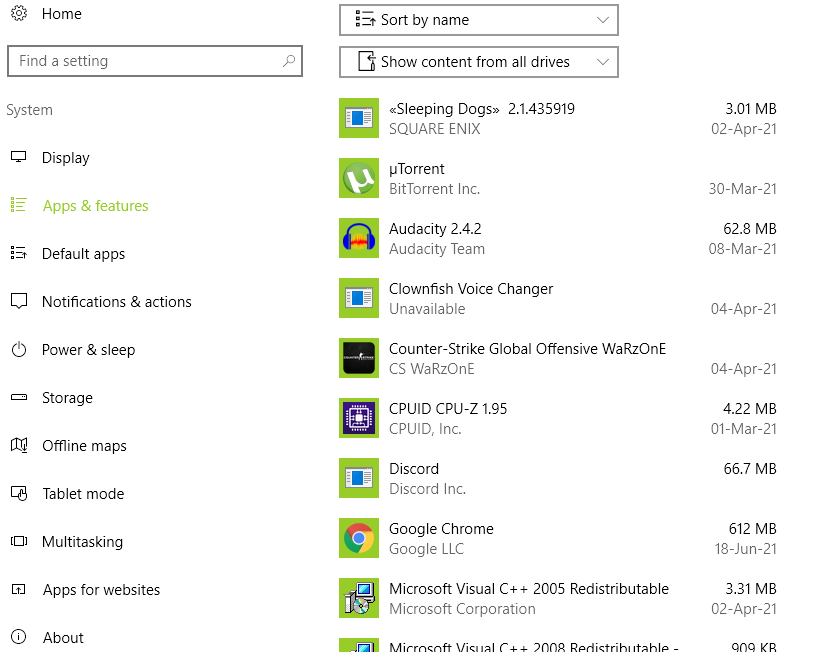Open the Show content from all drives dropdown

479,62
